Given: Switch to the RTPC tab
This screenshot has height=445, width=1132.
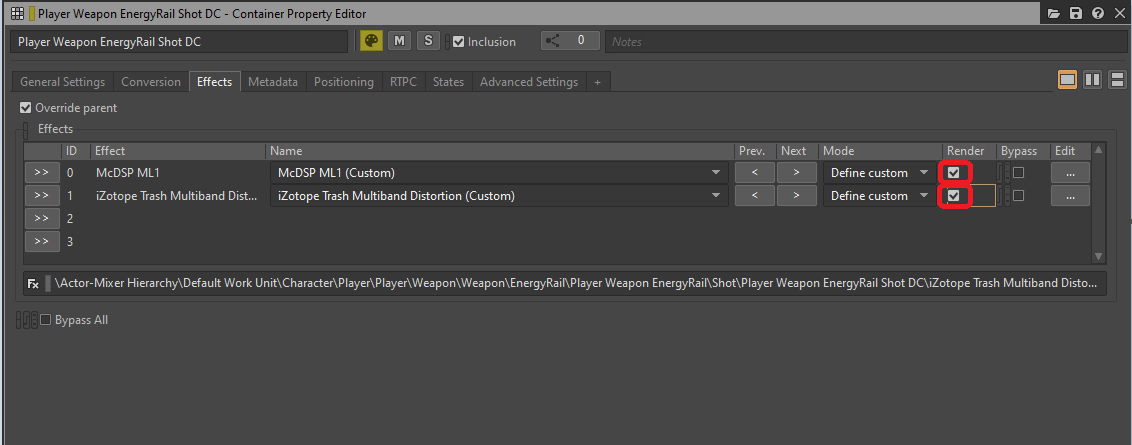Looking at the screenshot, I should point(404,82).
